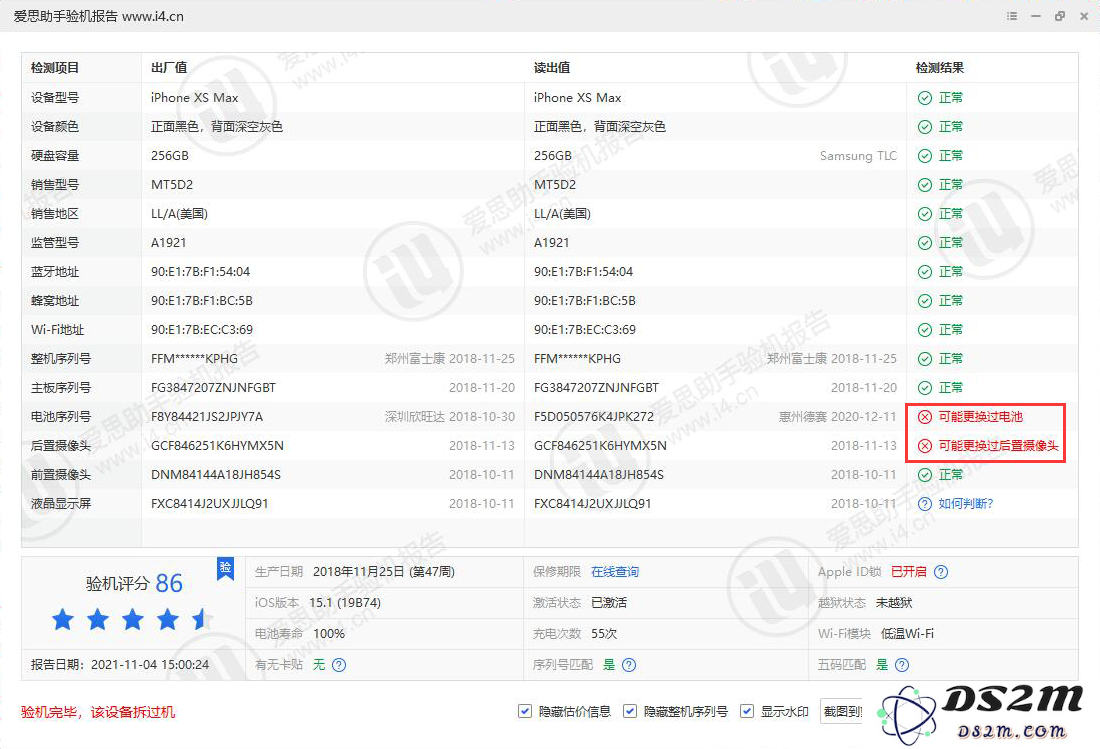
Task: Click the green check icon for Wi-Fi地址 row
Action: pyautogui.click(x=925, y=330)
